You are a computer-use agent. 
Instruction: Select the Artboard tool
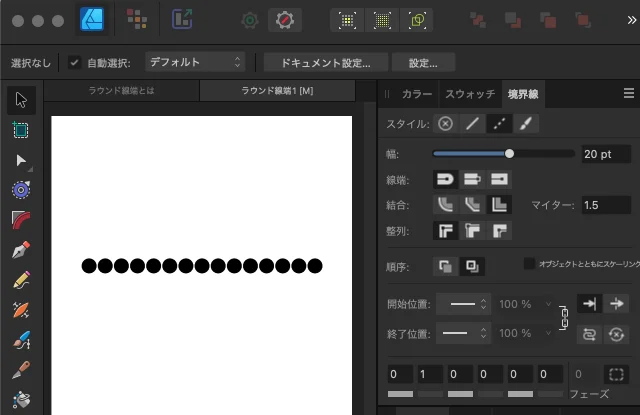point(21,130)
